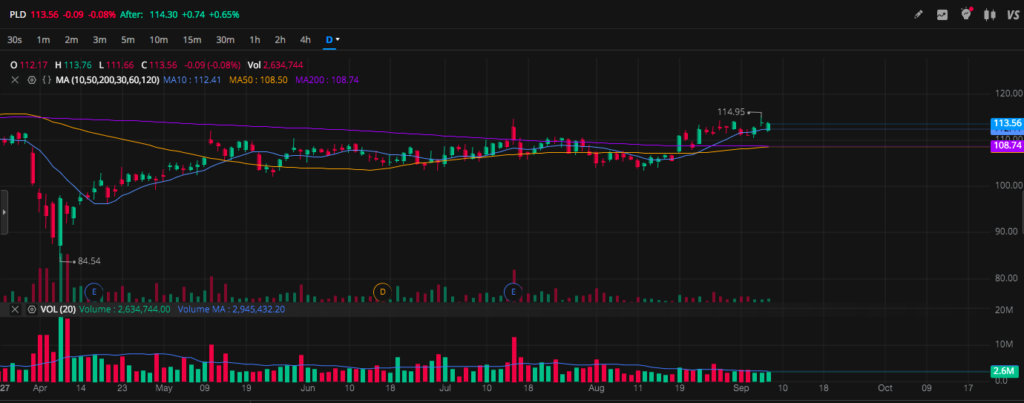Expand the D timeframe dropdown arrow
The image size is (1024, 403).
click(x=339, y=39)
